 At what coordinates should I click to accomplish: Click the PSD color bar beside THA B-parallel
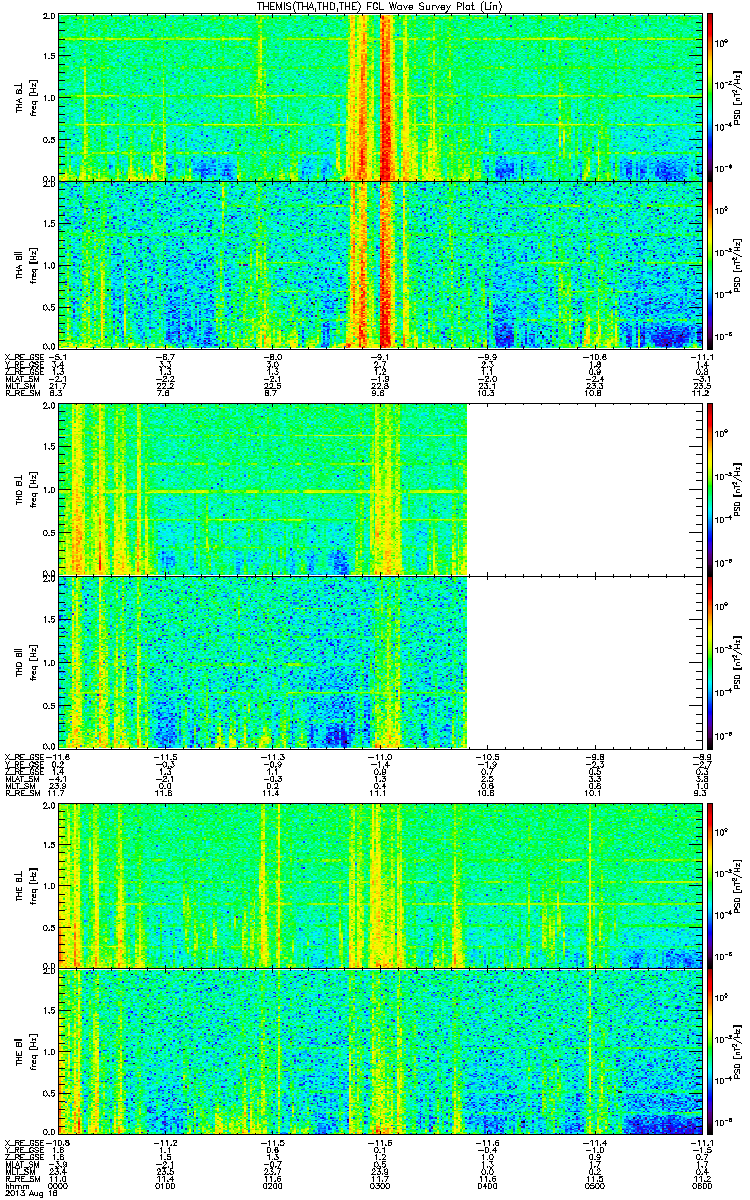pos(710,263)
